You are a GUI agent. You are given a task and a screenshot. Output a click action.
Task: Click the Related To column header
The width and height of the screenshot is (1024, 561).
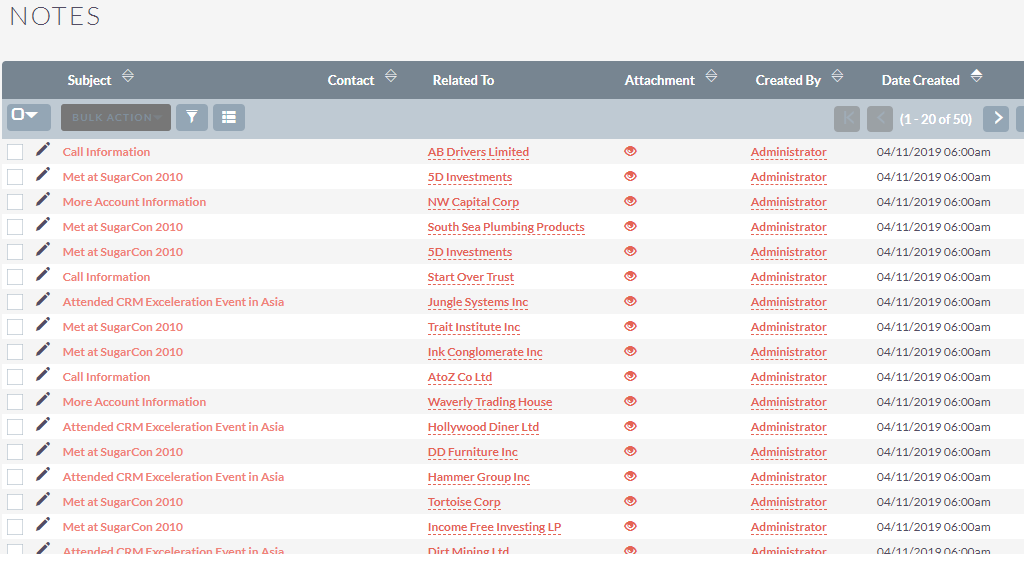click(463, 80)
